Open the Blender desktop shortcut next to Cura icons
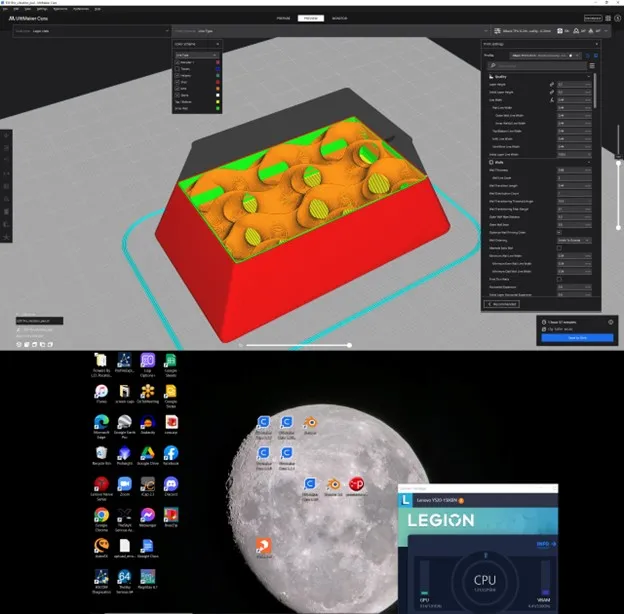The width and height of the screenshot is (624, 614). click(310, 425)
